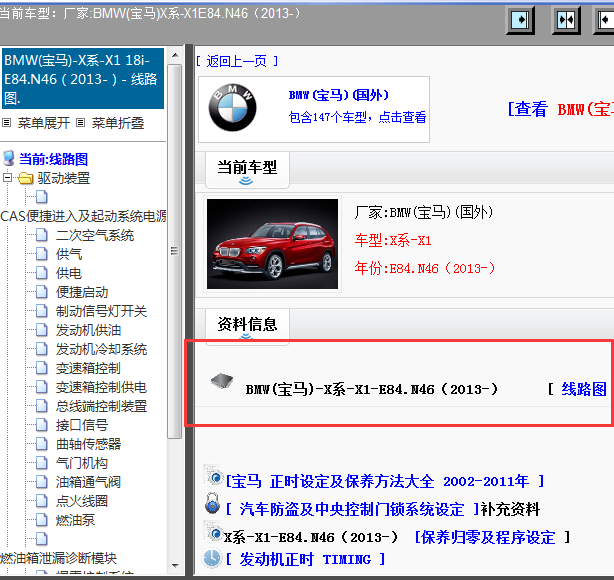This screenshot has width=614, height=580.
Task: Click 包含147个车型，点击查看 link
Action: [357, 117]
